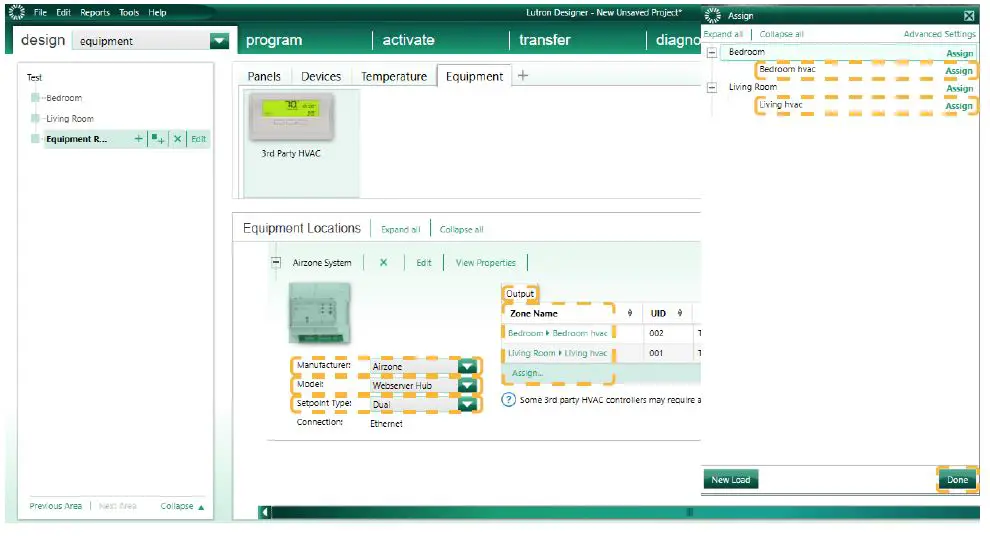Open the Edit menu

[63, 13]
